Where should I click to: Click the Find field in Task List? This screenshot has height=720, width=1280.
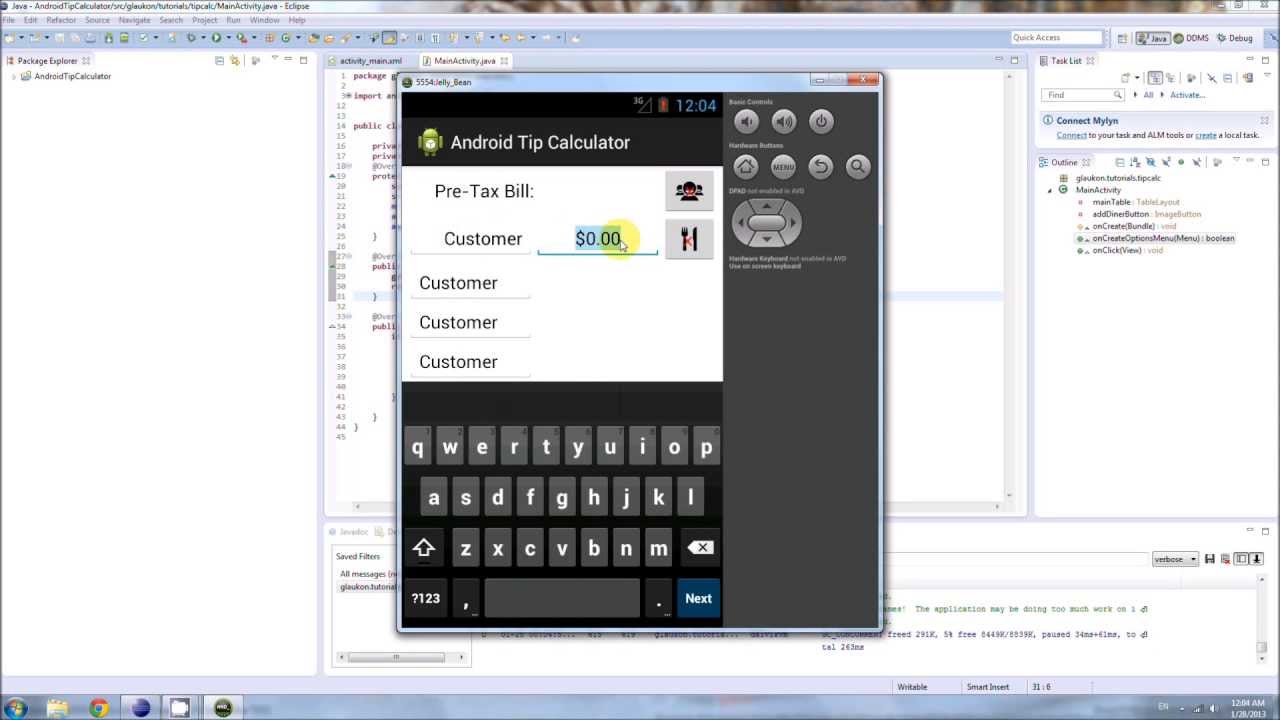point(1083,95)
